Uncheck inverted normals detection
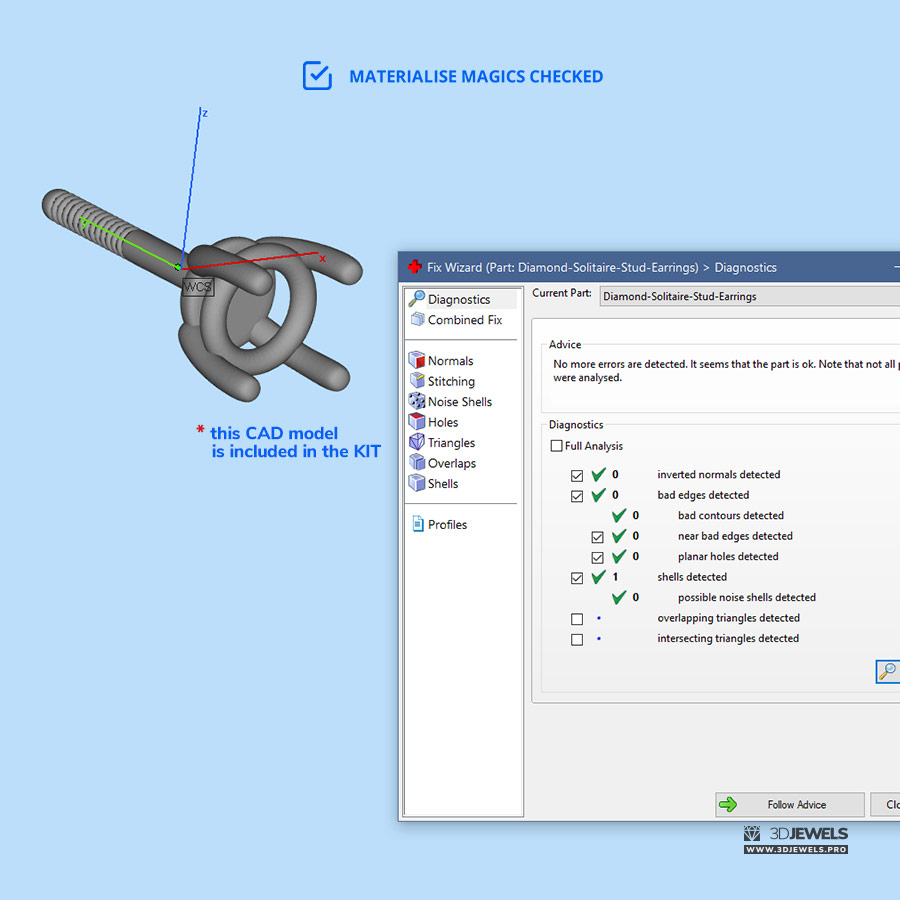This screenshot has width=900, height=900. [577, 475]
